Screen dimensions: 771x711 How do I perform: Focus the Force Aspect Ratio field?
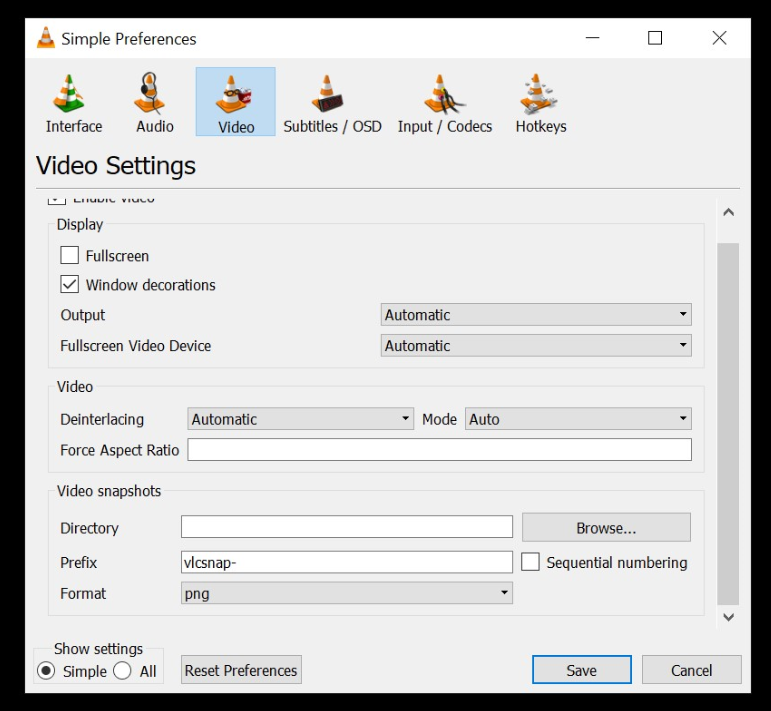(440, 450)
